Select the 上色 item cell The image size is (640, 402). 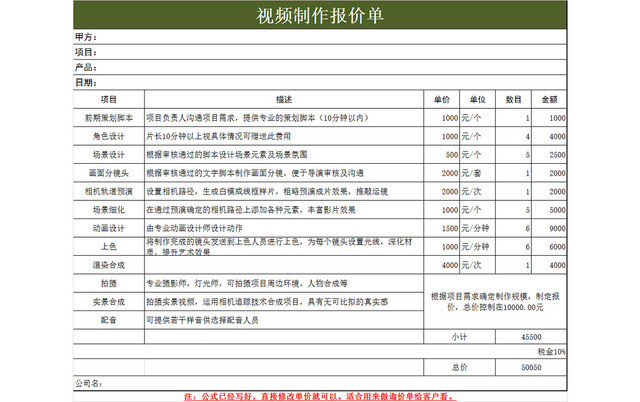[x=109, y=247]
